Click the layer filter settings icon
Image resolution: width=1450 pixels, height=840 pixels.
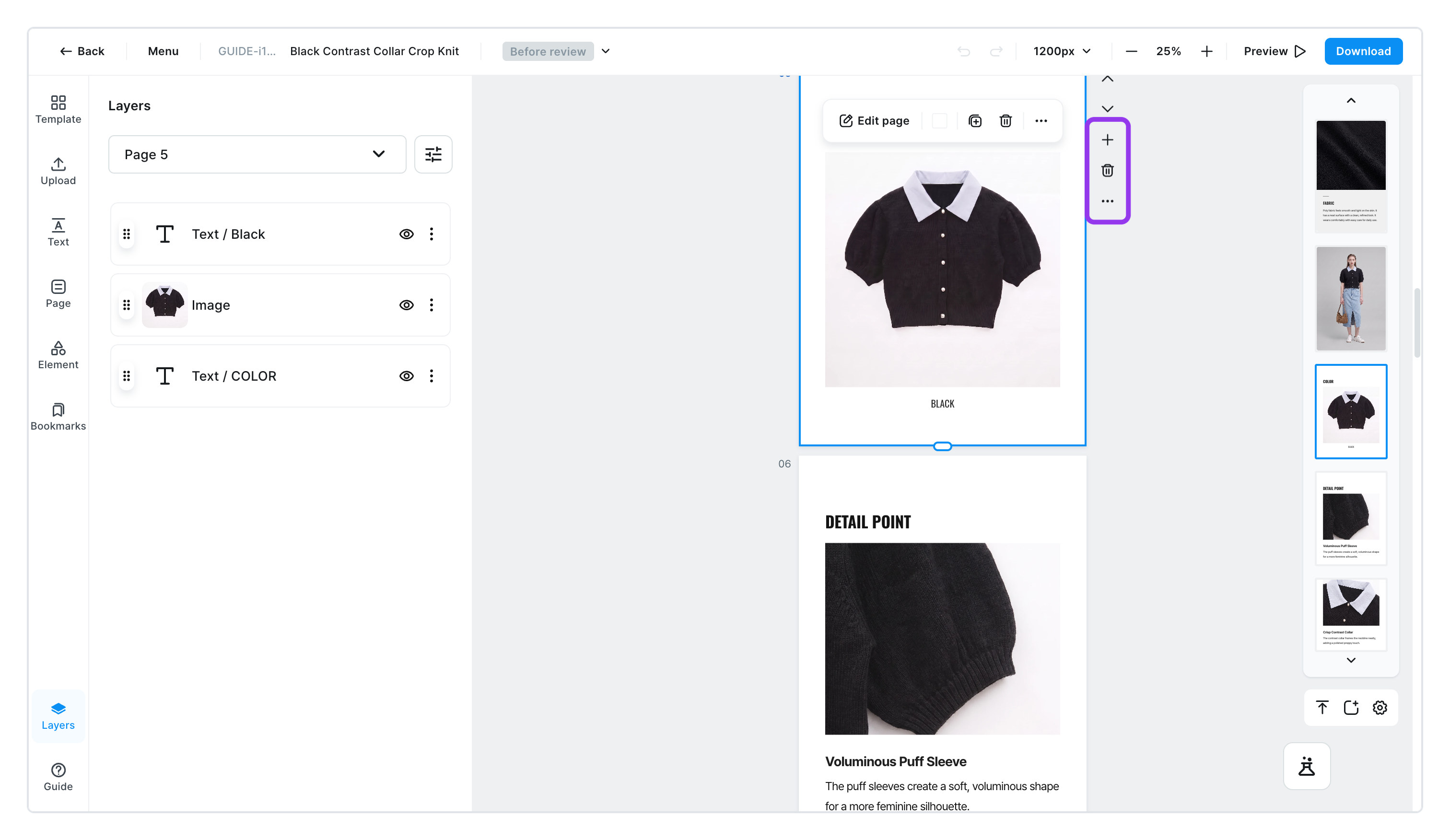coord(433,154)
